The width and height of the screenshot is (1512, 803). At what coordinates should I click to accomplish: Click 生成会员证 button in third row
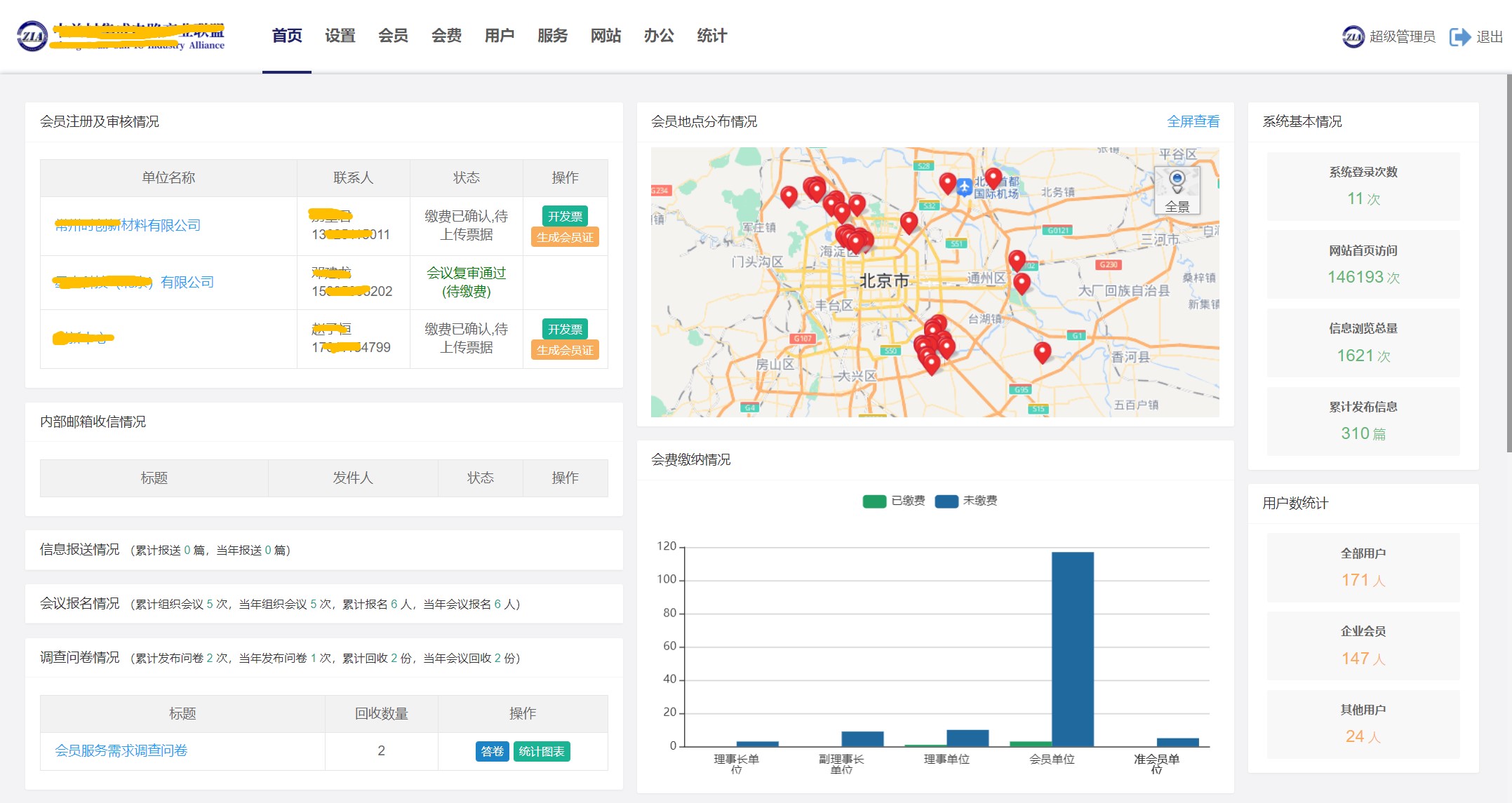tap(565, 350)
